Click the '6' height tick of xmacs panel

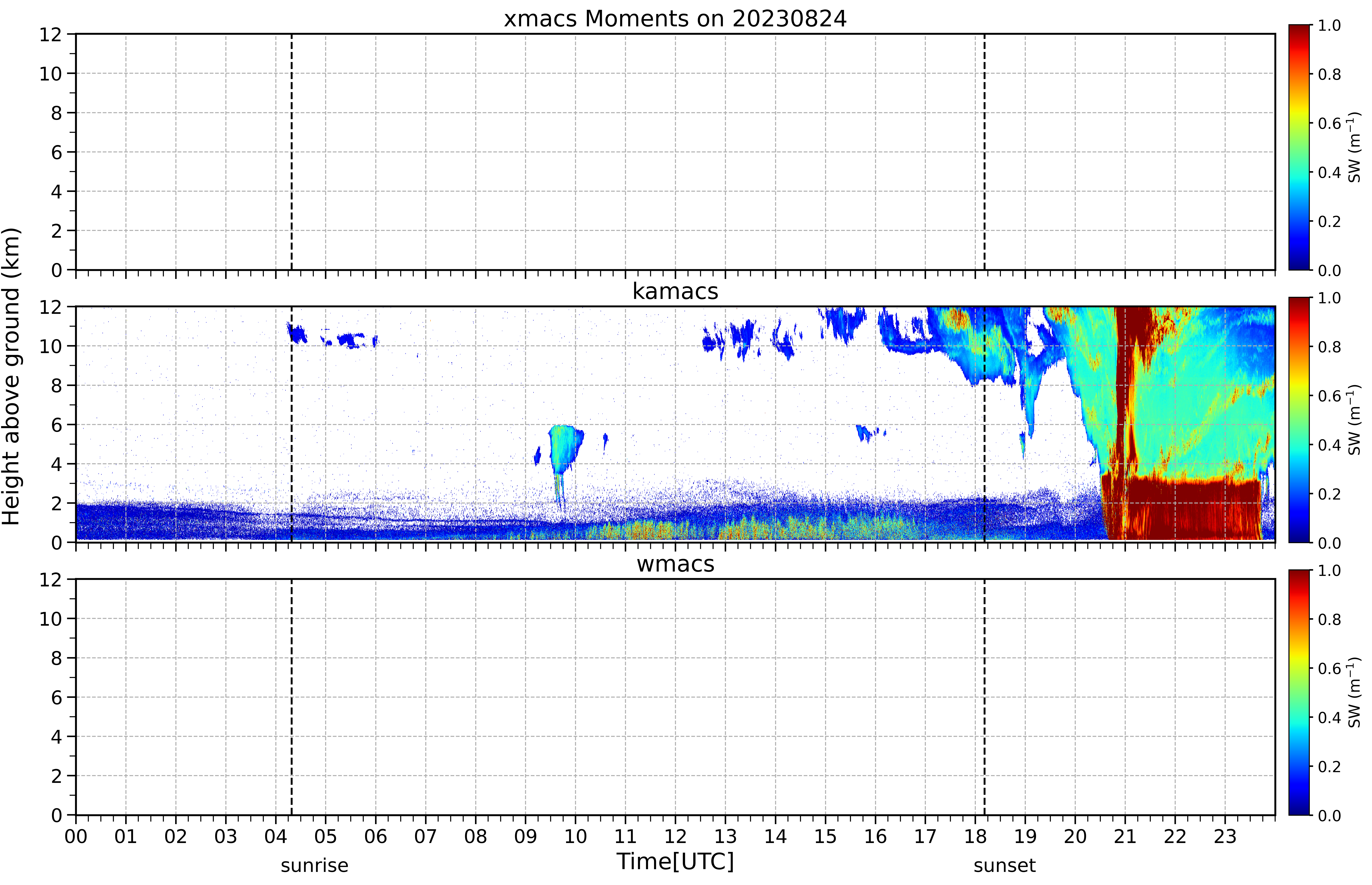click(56, 152)
